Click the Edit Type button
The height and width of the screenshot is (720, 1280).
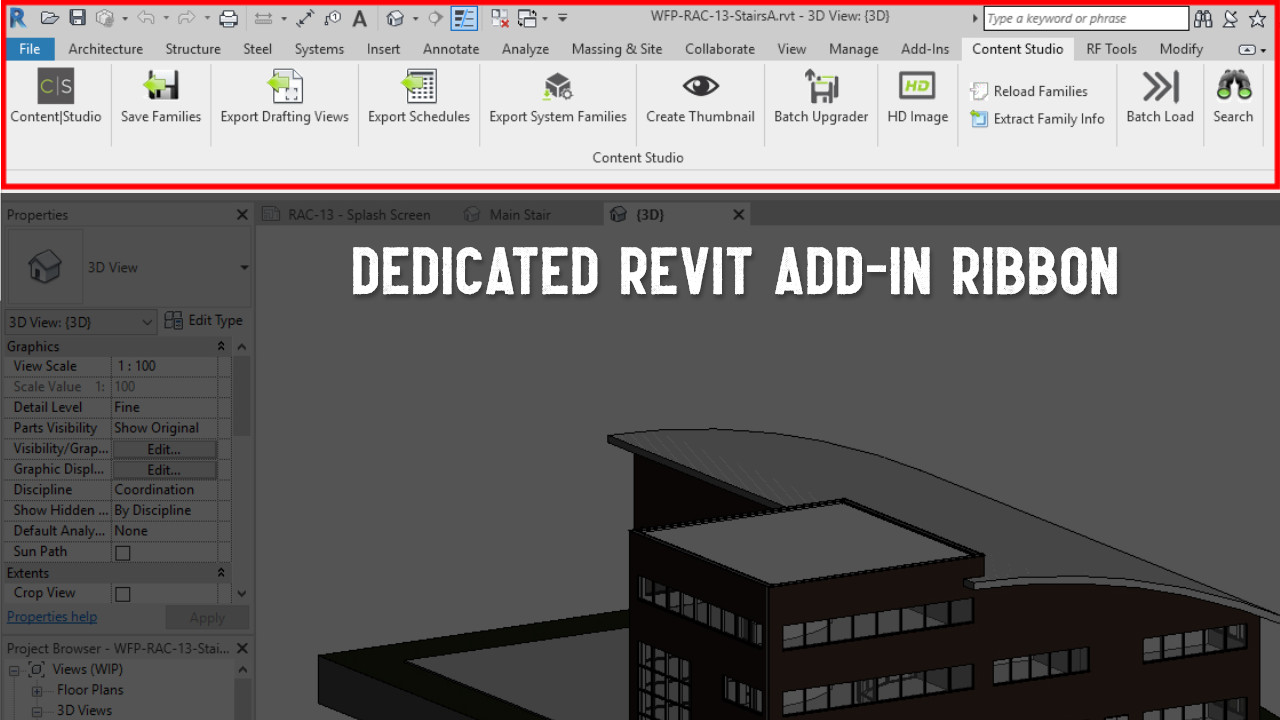point(204,321)
